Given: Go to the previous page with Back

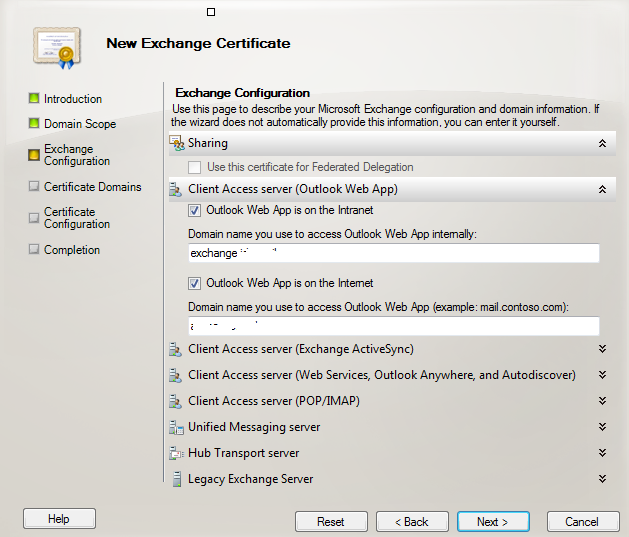Looking at the screenshot, I should click(412, 521).
